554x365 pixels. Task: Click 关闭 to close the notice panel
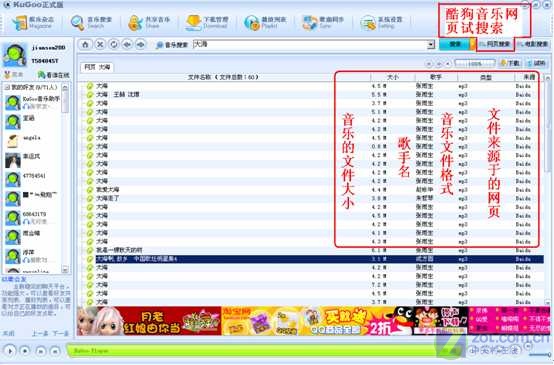8,334
